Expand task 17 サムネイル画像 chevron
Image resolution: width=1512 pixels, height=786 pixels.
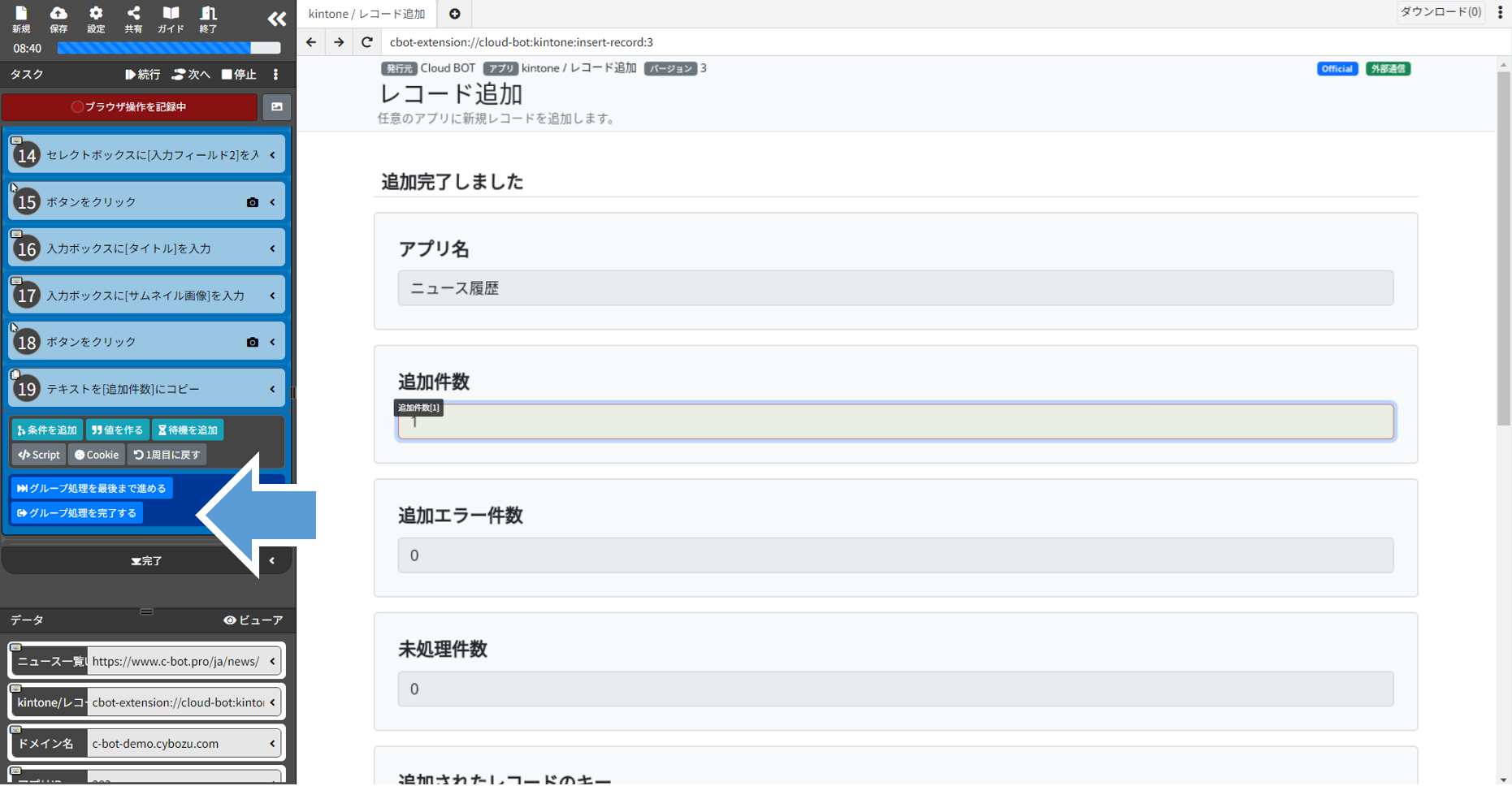pos(273,296)
